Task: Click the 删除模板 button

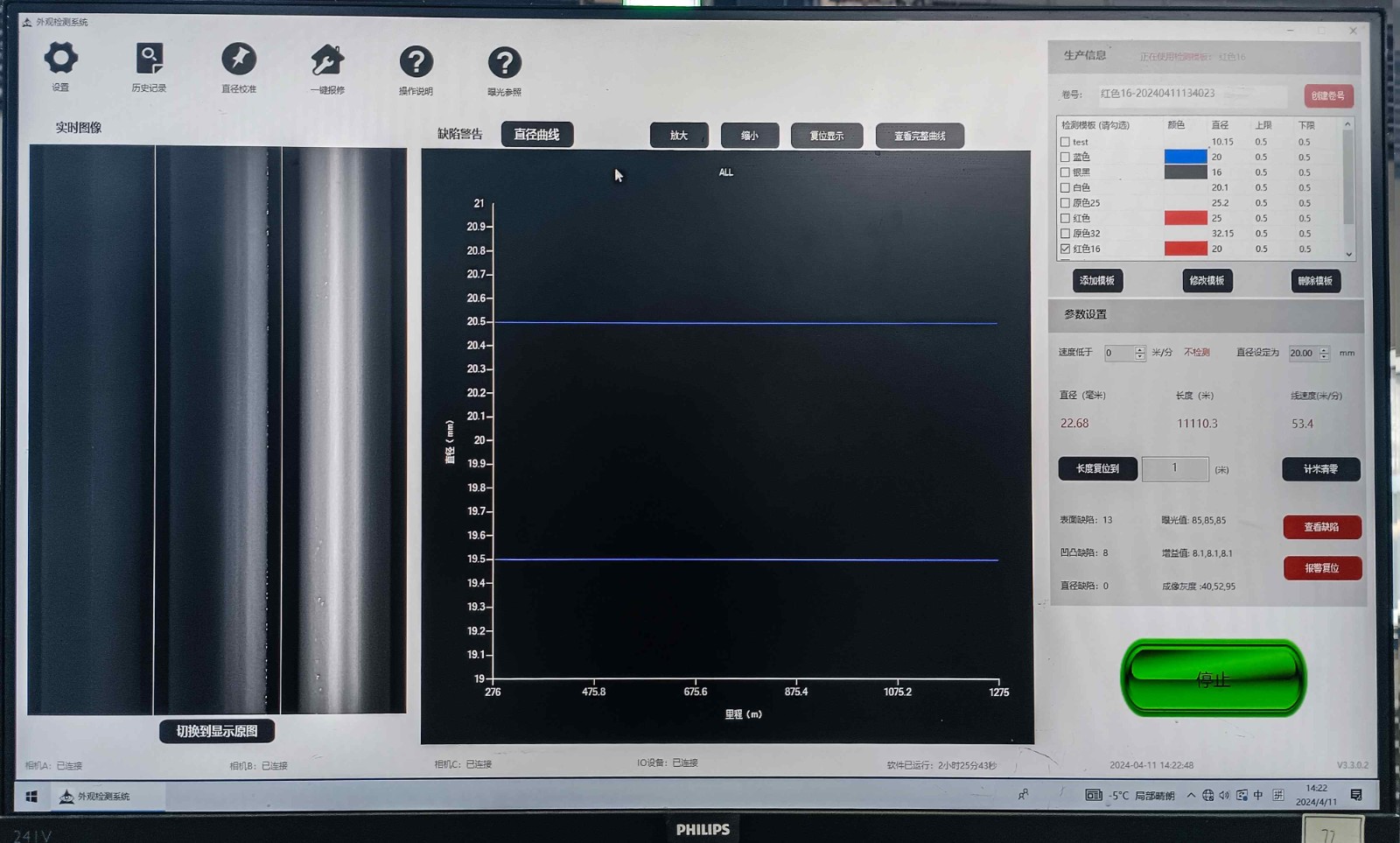Action: pyautogui.click(x=1316, y=281)
